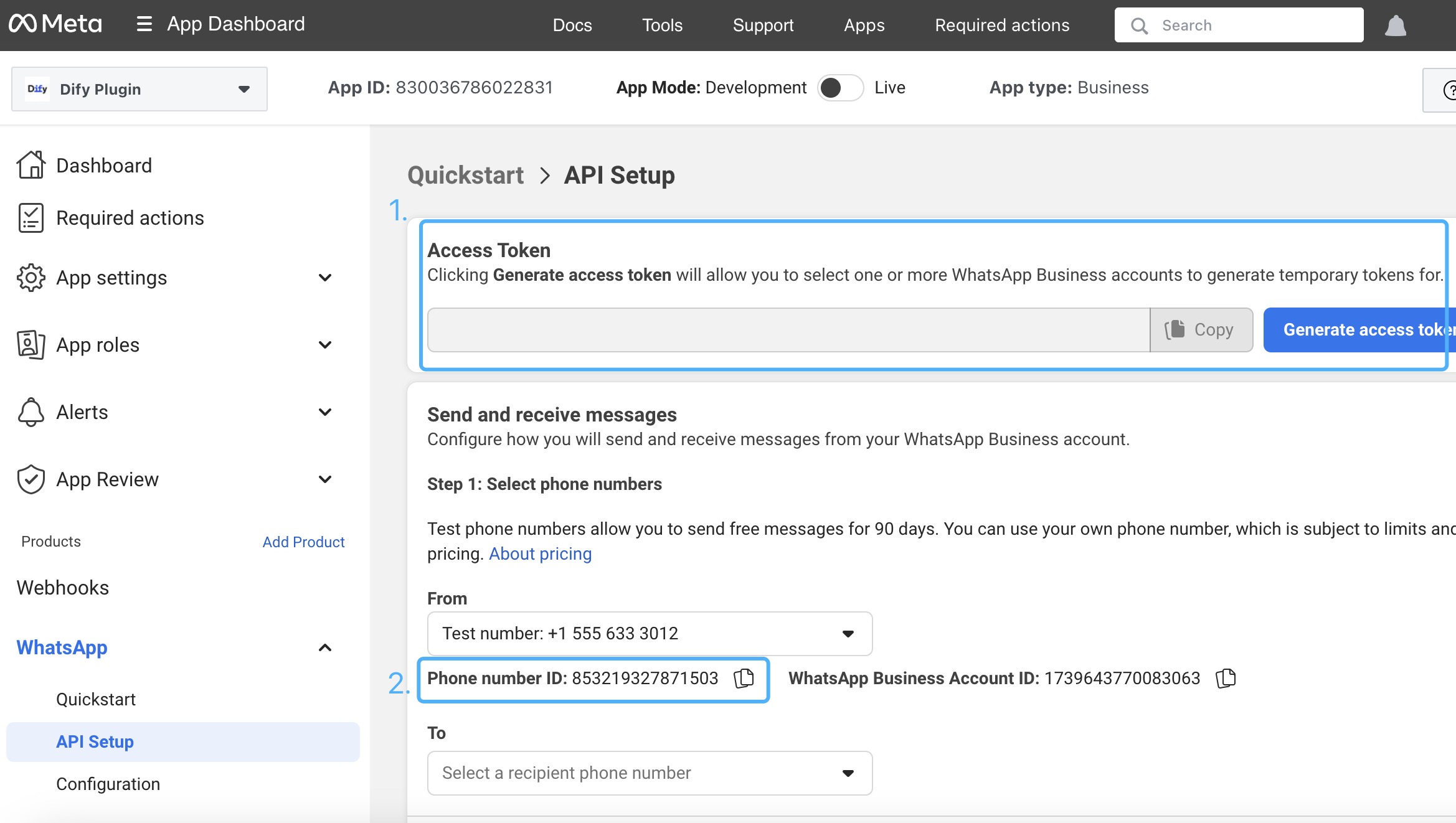The width and height of the screenshot is (1456, 823).
Task: Open Docs in the top navigation
Action: coord(572,25)
